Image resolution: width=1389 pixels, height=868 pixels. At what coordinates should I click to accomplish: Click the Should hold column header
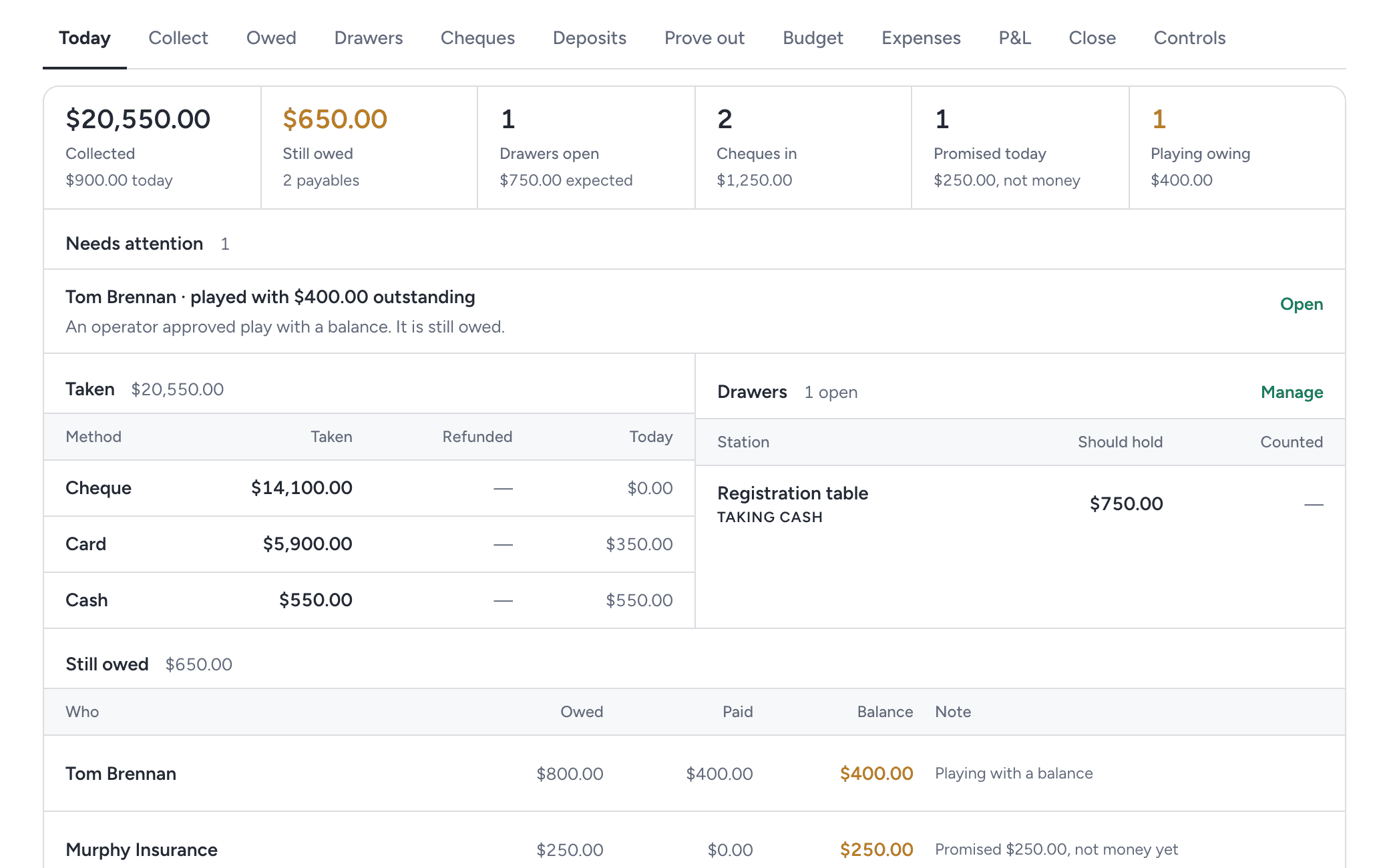coord(1121,442)
